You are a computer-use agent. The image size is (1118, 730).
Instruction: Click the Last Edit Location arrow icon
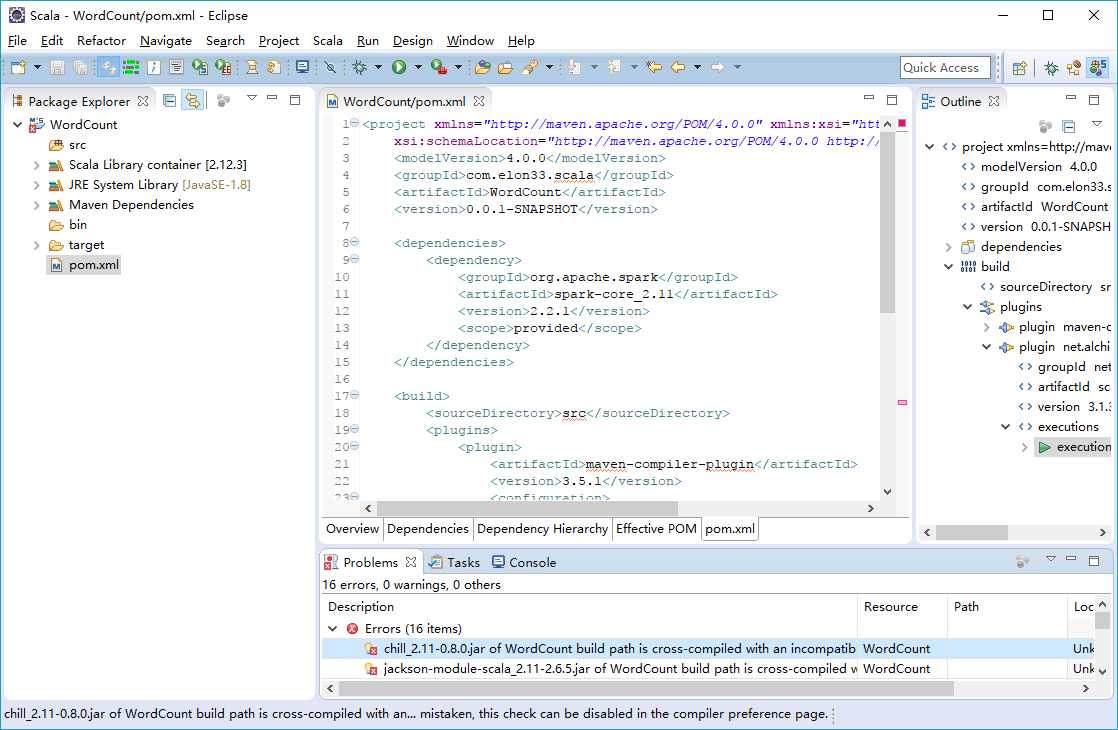[x=654, y=67]
